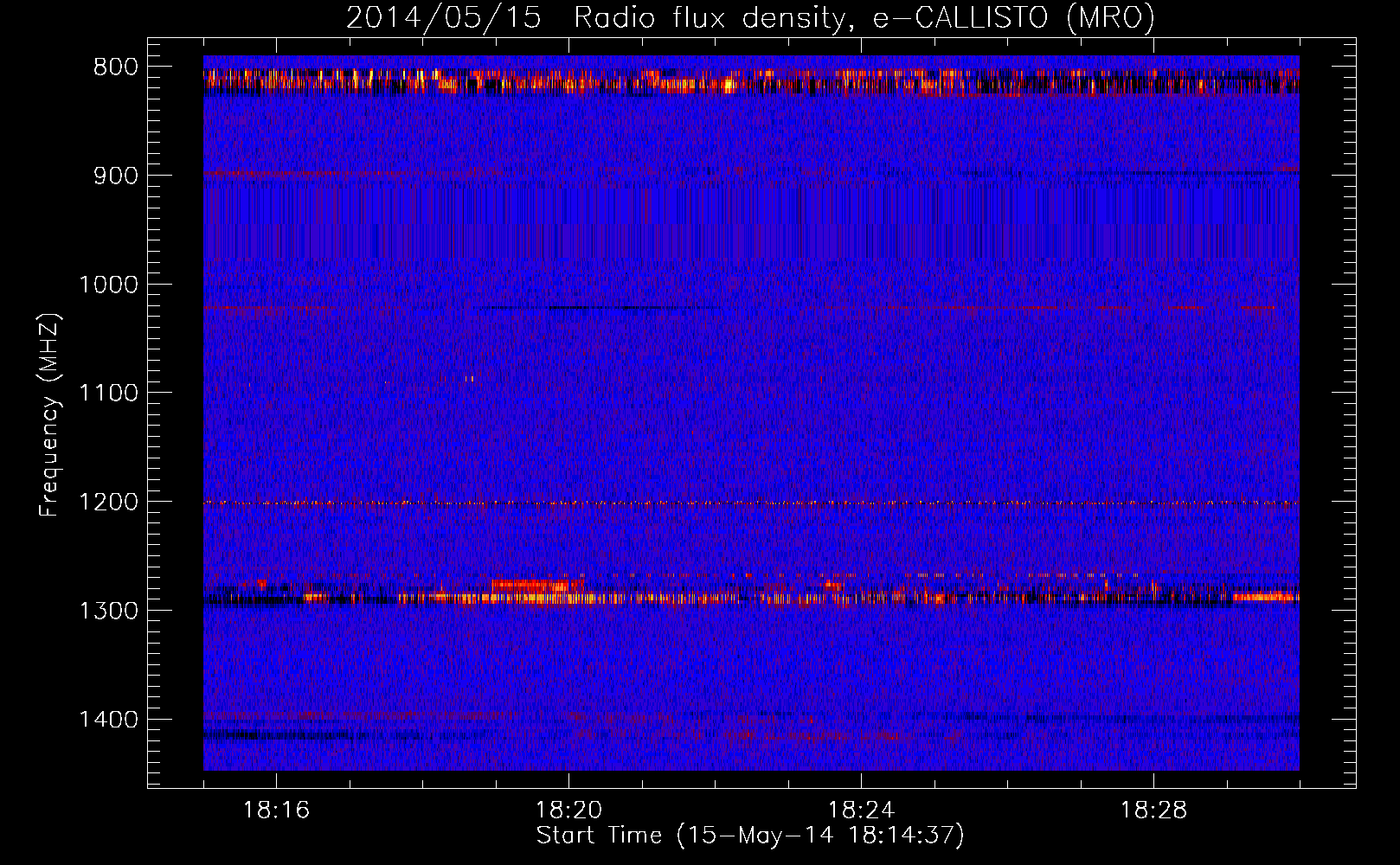Select the '1300' frequency axis label
This screenshot has height=865, width=1400.
pyautogui.click(x=109, y=611)
